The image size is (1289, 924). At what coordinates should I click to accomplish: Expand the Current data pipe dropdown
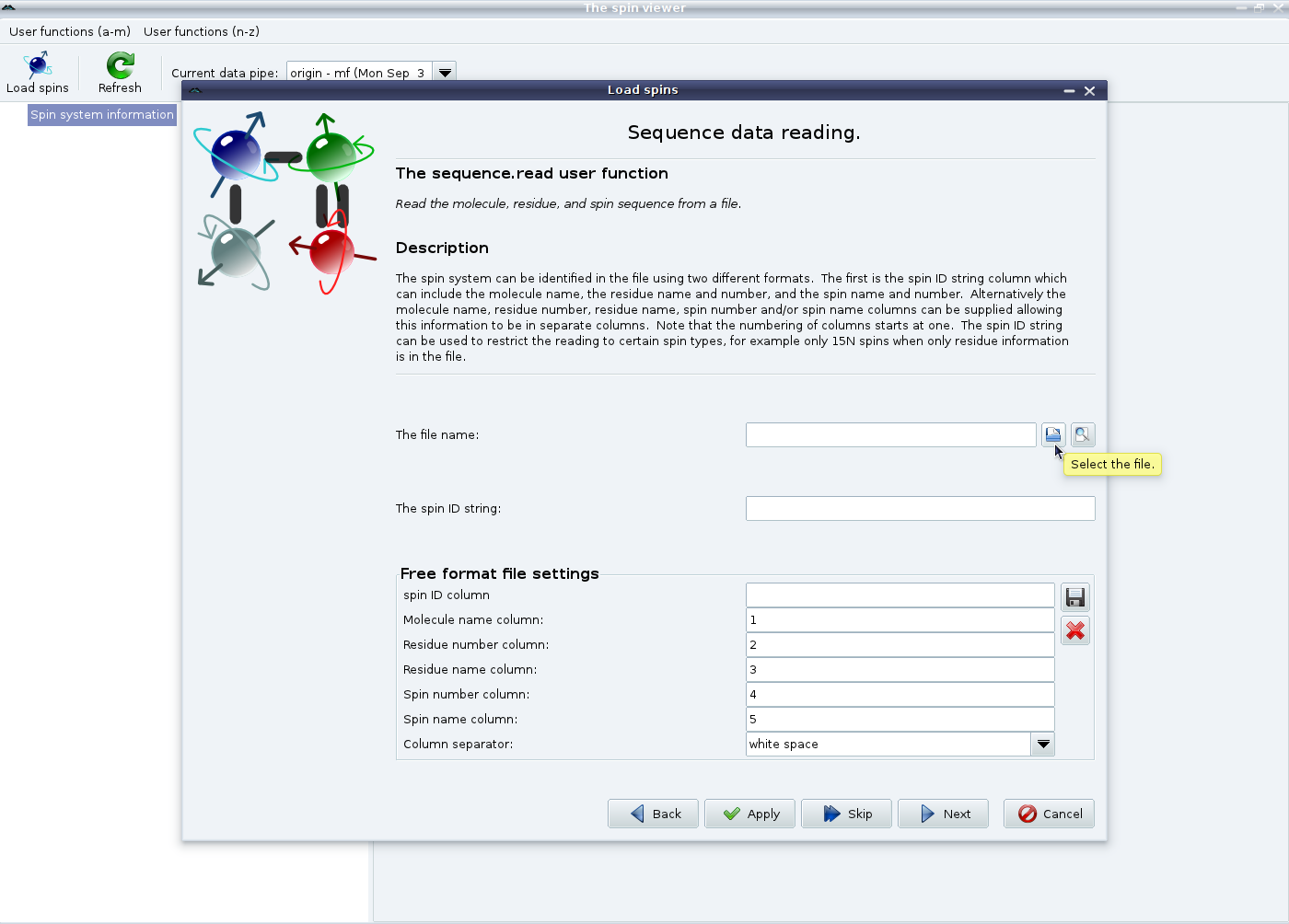click(445, 73)
